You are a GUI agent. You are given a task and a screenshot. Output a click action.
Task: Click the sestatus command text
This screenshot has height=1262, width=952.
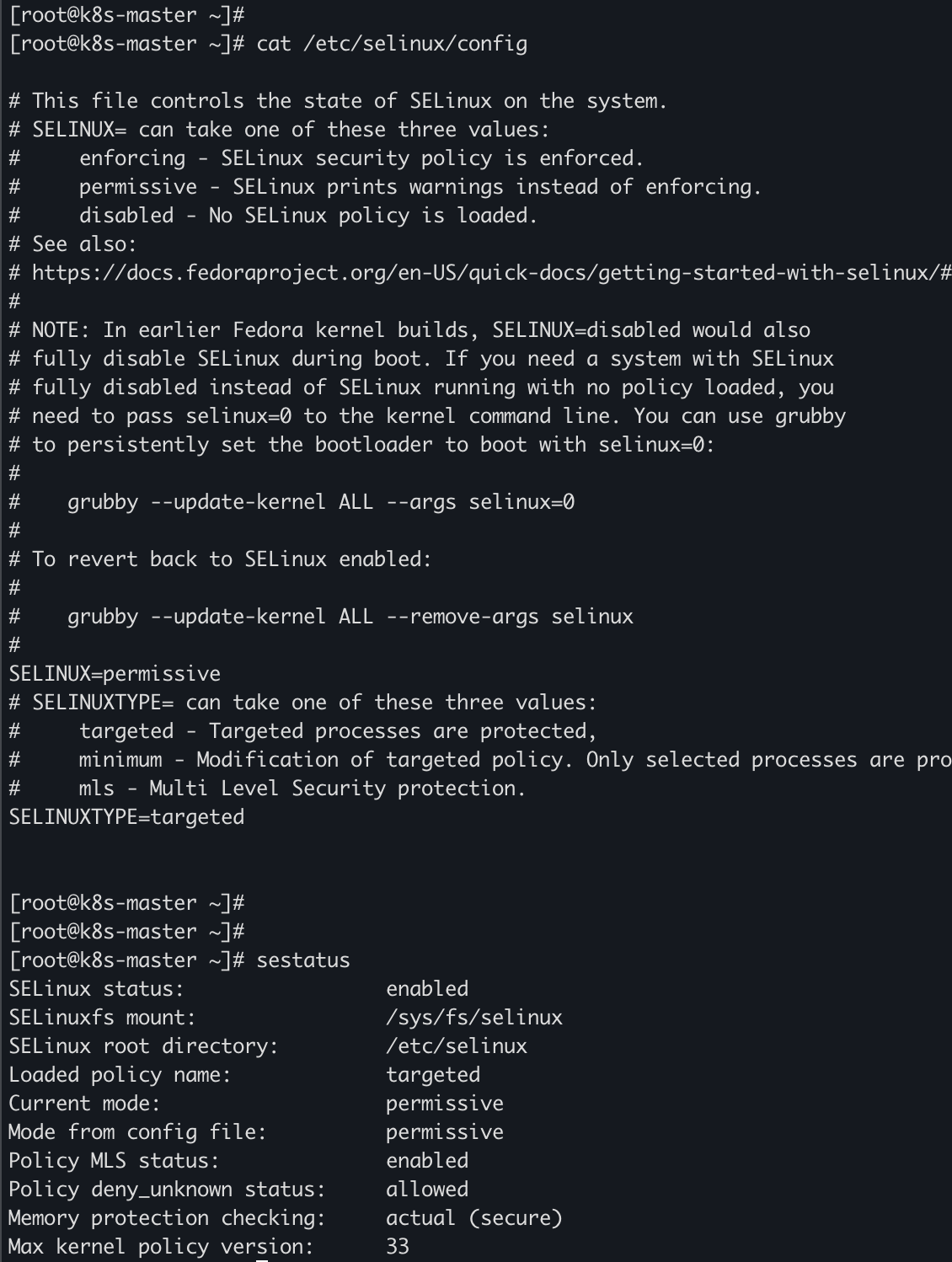pos(303,960)
